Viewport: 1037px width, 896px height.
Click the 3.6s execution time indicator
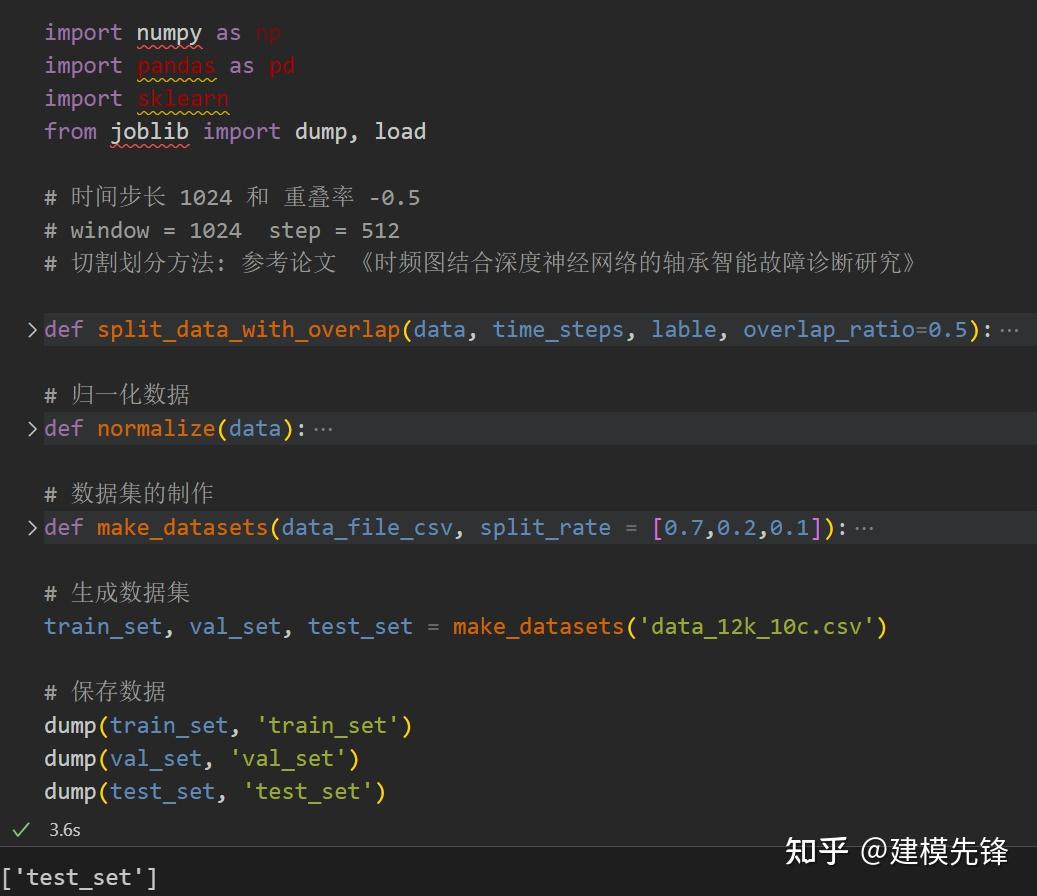coord(64,829)
